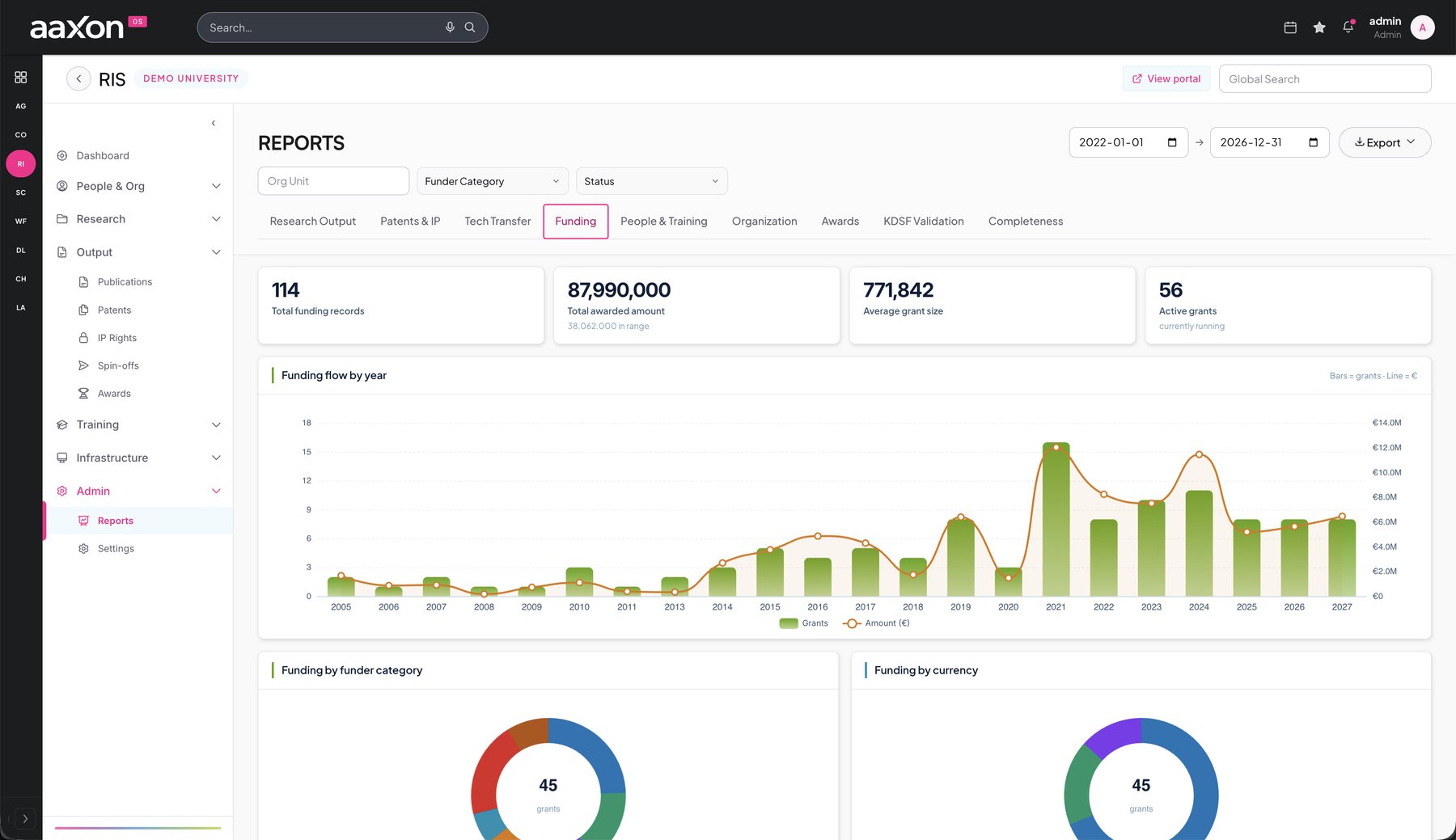Open the SC module in the left rail
The image size is (1456, 840).
21,192
